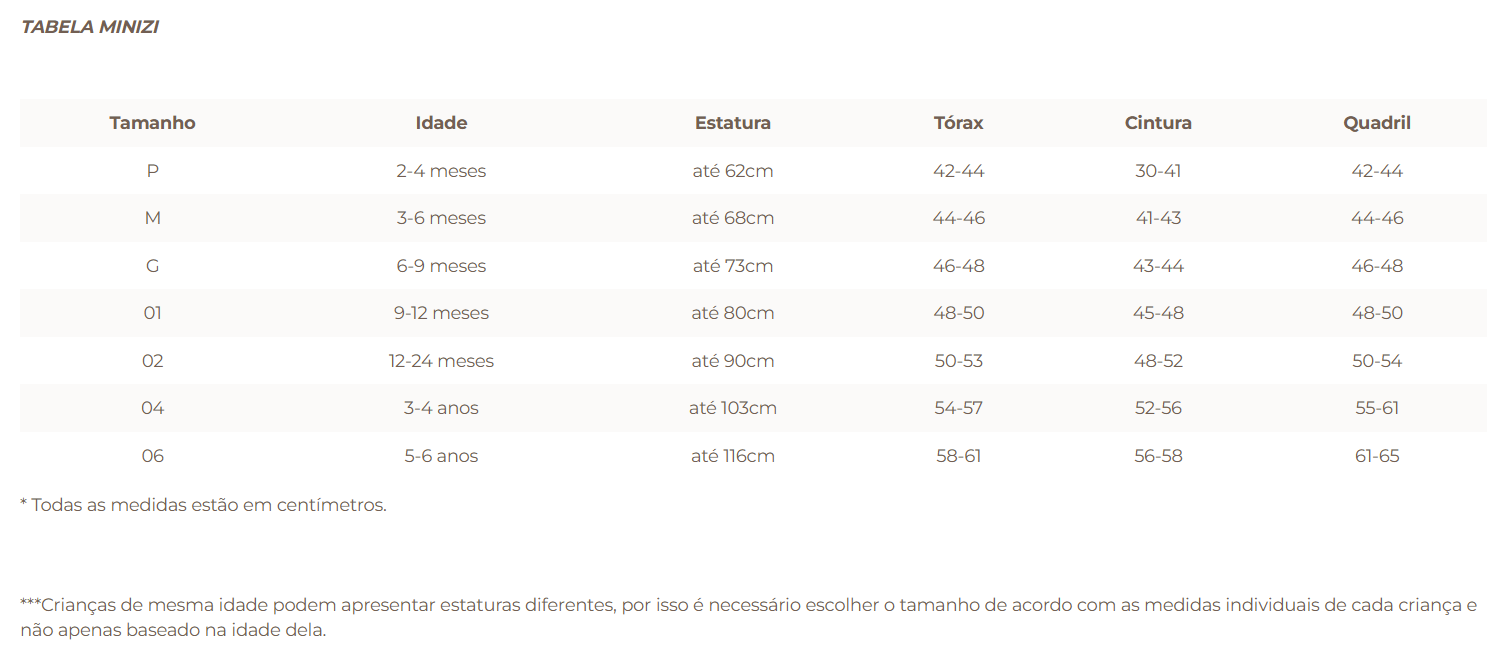This screenshot has height=647, width=1500.
Task: Click the 58-61 Tórax value
Action: pyautogui.click(x=959, y=456)
